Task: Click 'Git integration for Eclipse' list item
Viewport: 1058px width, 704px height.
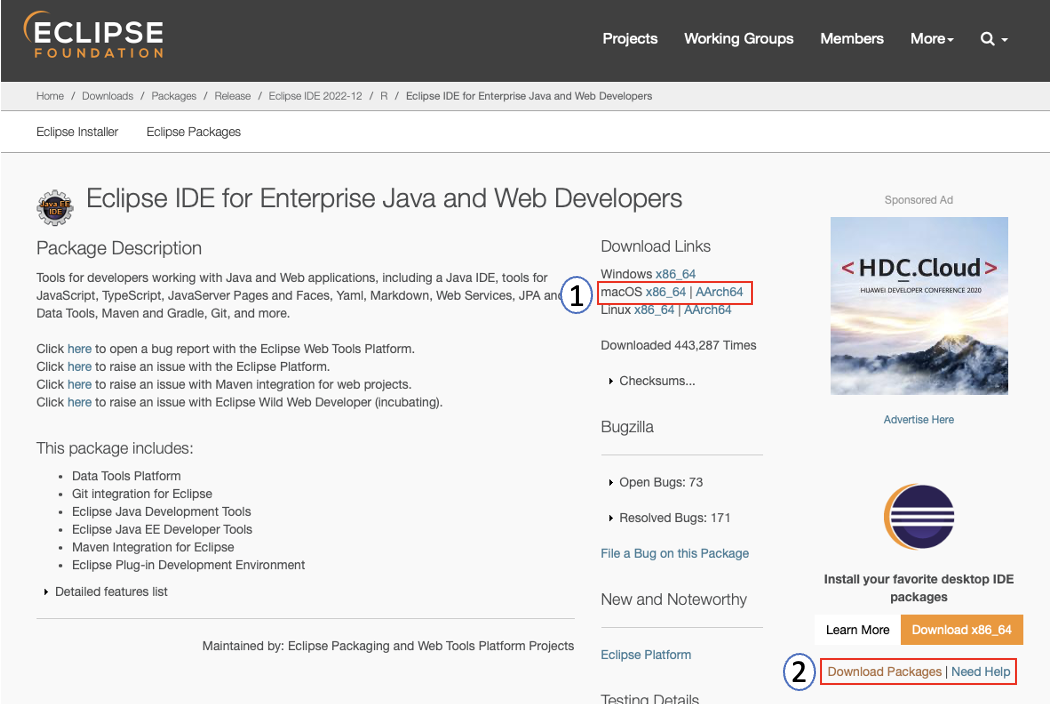Action: coord(142,494)
